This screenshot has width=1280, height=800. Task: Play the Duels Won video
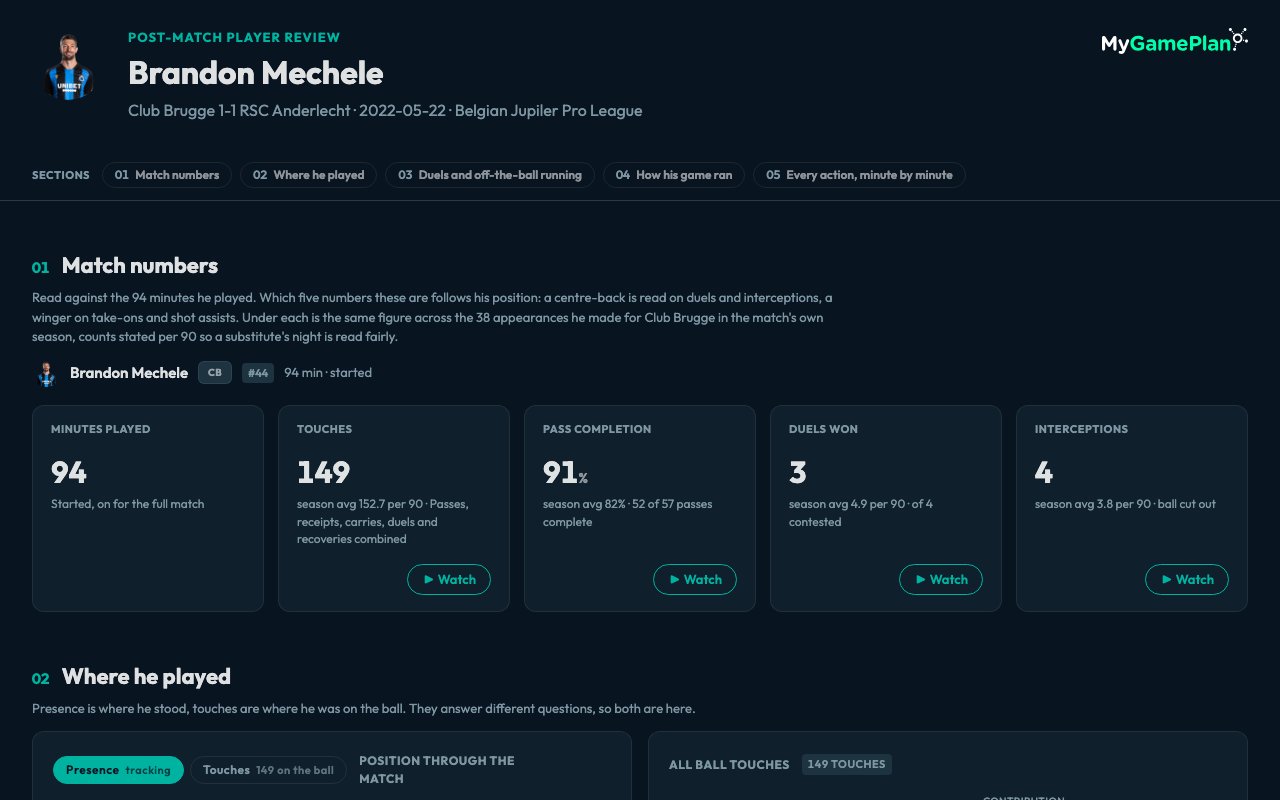pyautogui.click(x=941, y=580)
